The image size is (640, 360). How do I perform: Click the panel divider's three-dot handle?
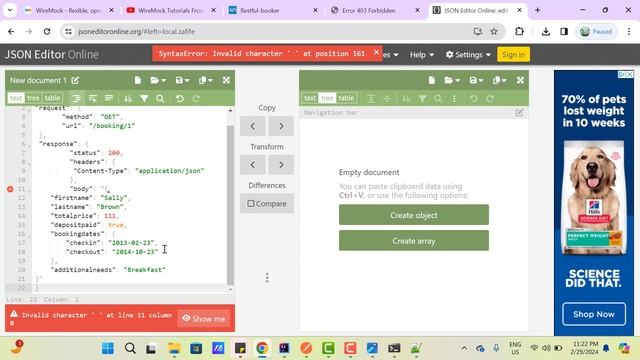pyautogui.click(x=267, y=278)
